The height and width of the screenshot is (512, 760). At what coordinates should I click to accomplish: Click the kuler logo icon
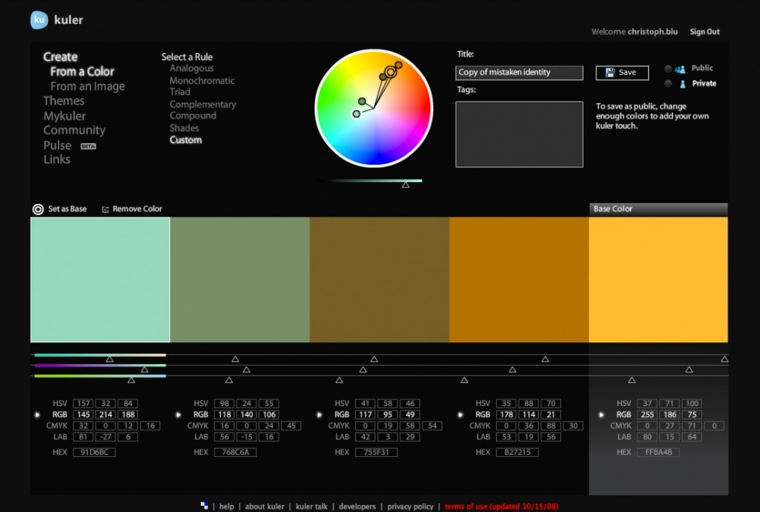(39, 20)
